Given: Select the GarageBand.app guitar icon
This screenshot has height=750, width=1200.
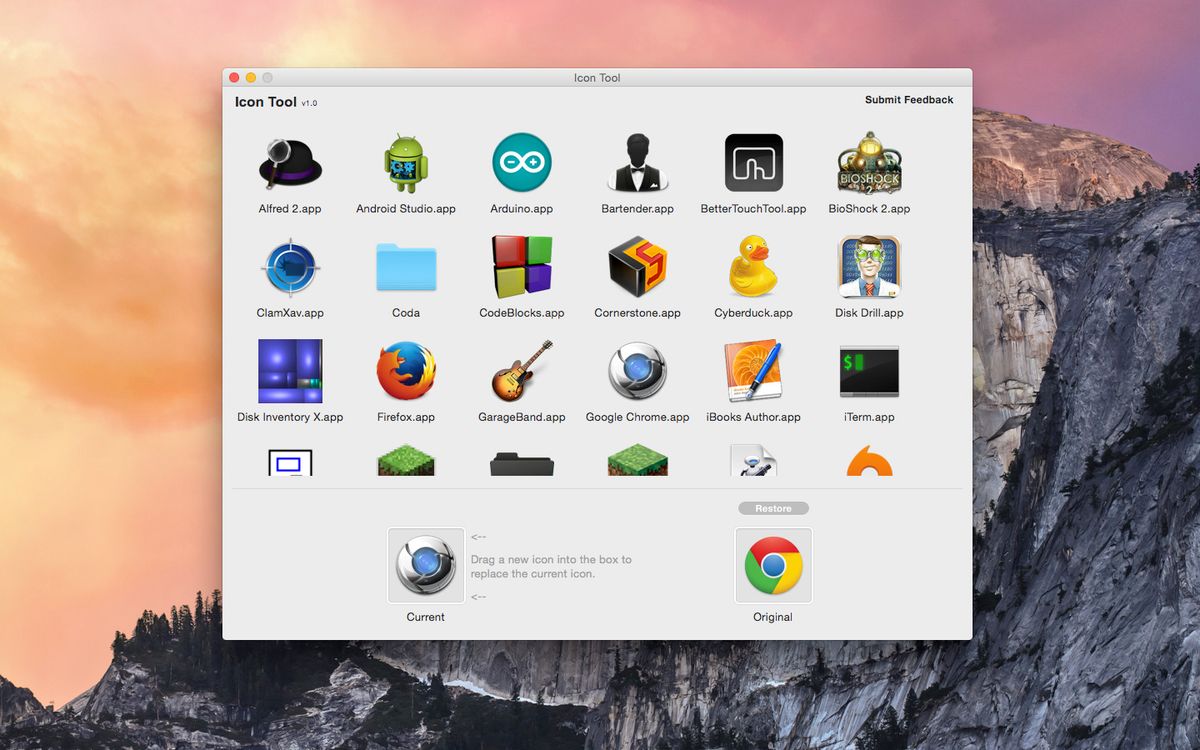Looking at the screenshot, I should pos(521,371).
